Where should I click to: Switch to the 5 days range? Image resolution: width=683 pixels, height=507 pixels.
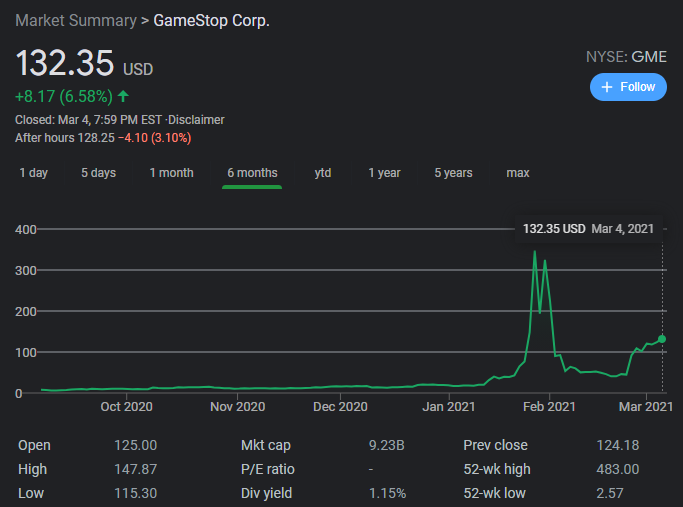tap(98, 173)
